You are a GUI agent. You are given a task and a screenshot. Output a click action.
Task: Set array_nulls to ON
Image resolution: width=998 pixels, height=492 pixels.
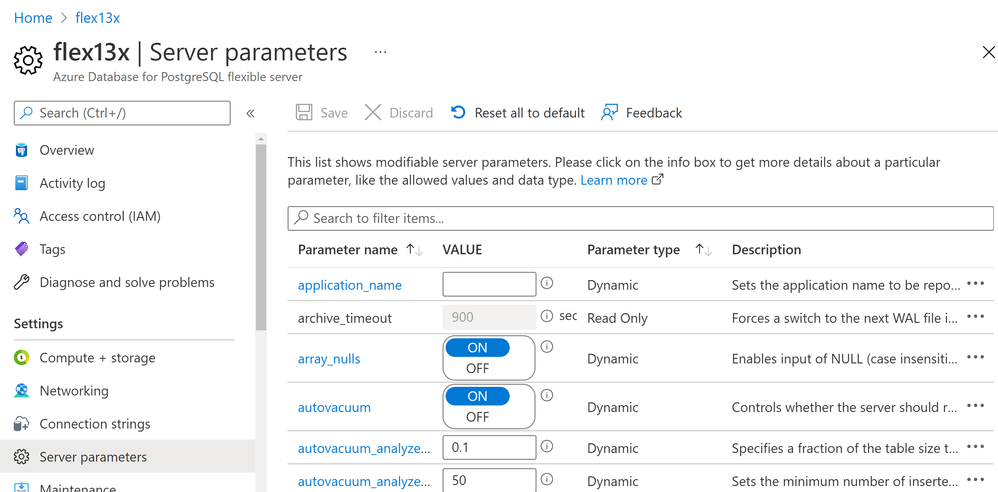477,348
